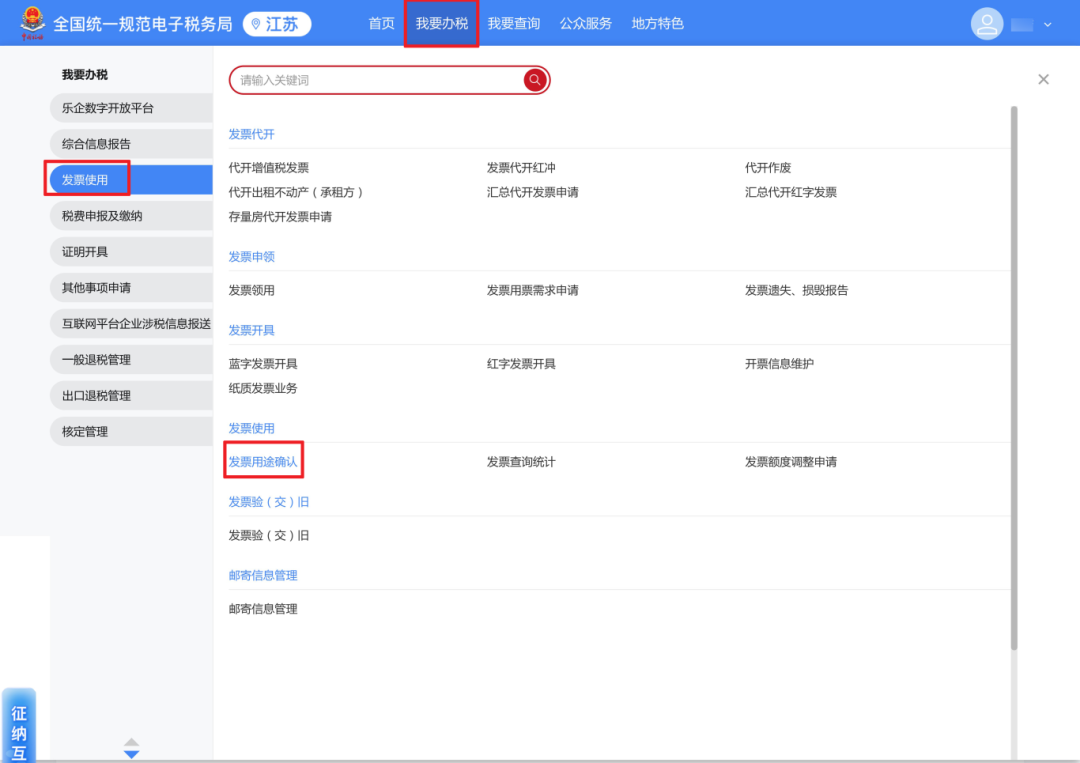Click the blue 发票使用 section heading
1080x763 pixels.
pyautogui.click(x=251, y=428)
